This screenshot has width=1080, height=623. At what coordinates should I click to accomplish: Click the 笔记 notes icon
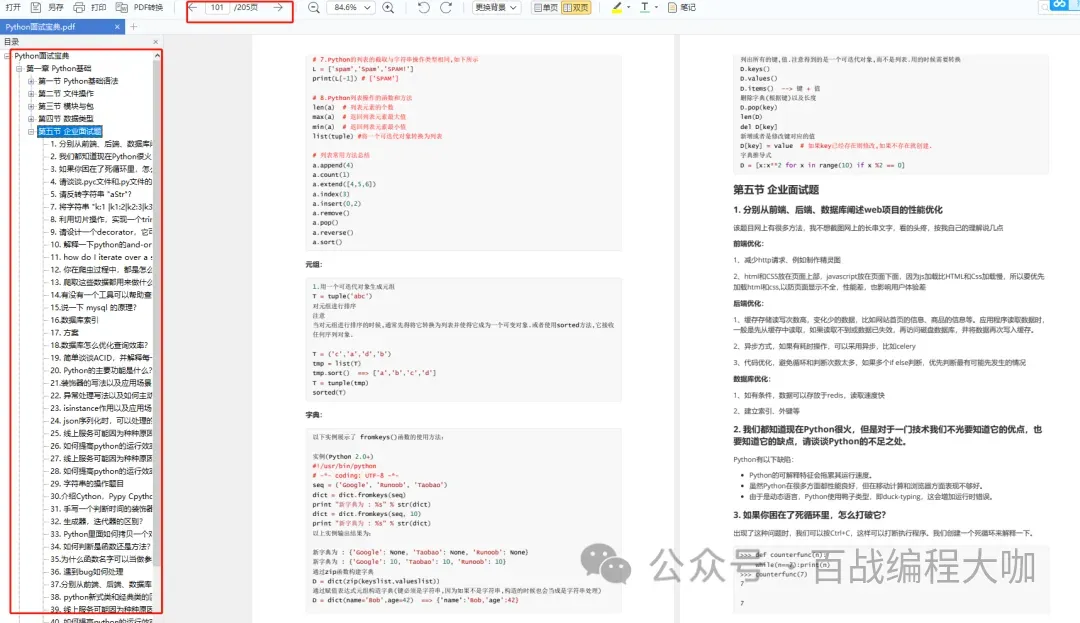pos(672,8)
